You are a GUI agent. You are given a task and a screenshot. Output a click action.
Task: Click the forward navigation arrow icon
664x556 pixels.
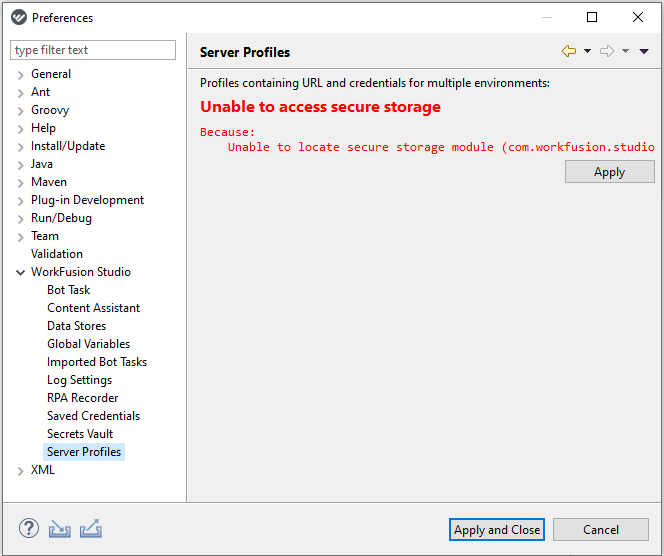click(607, 51)
